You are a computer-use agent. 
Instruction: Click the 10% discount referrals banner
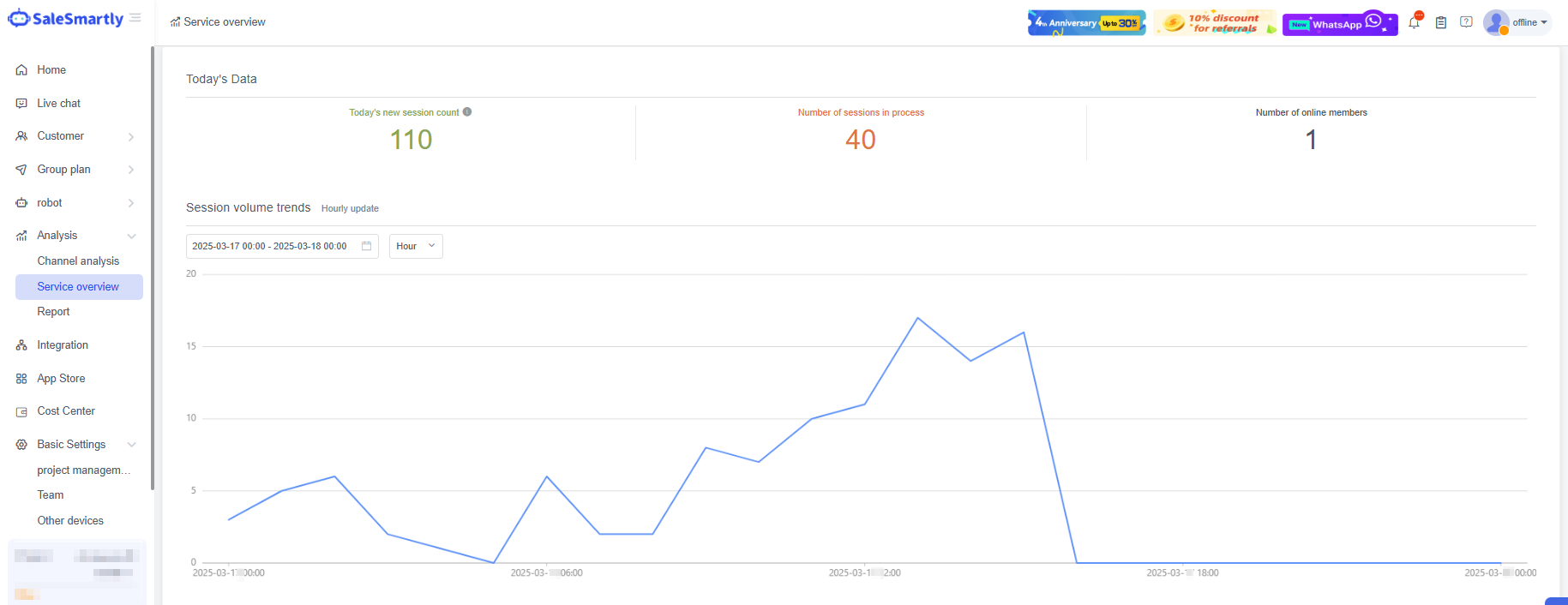click(x=1214, y=23)
